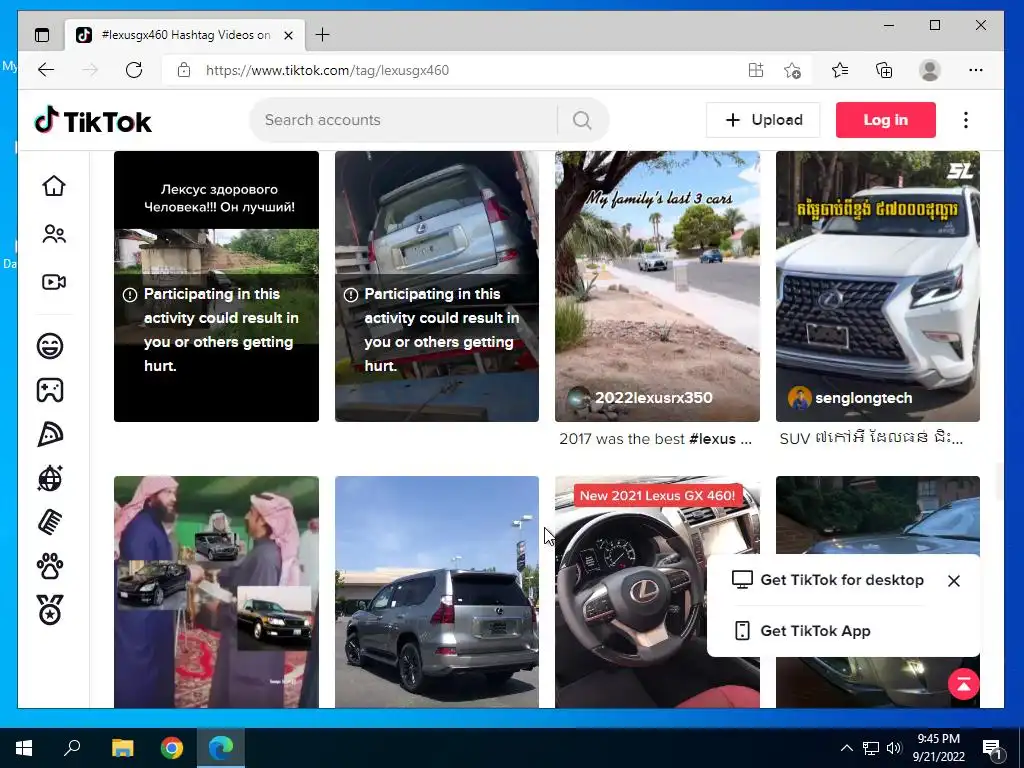Screen dimensions: 1024x768
Task: Add this page to favorites star icon
Action: coord(792,70)
